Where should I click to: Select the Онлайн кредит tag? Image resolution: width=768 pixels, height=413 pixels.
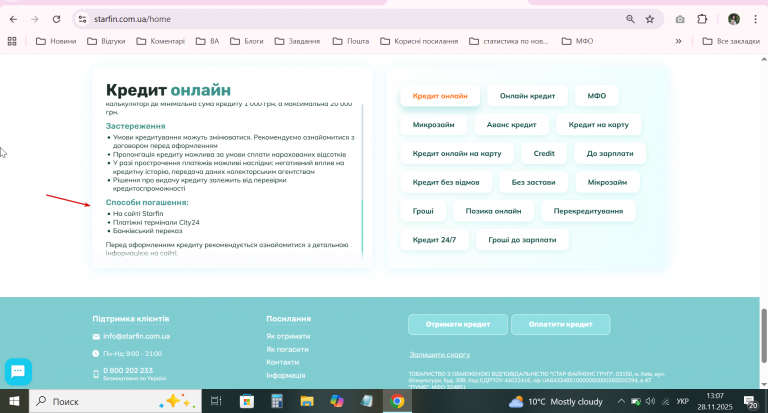pyautogui.click(x=528, y=96)
